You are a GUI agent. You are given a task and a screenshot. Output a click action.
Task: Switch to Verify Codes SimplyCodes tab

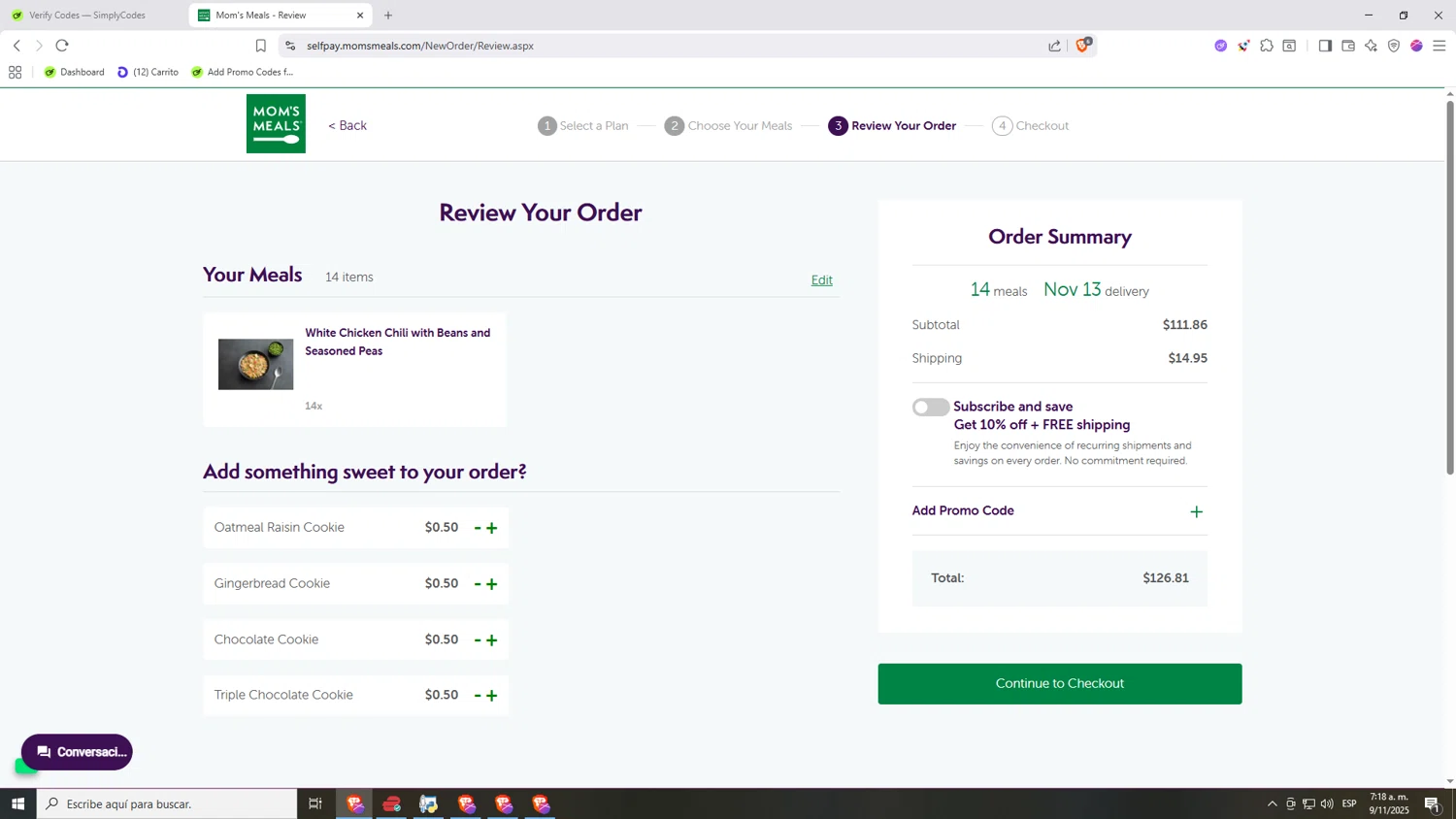[x=87, y=16]
